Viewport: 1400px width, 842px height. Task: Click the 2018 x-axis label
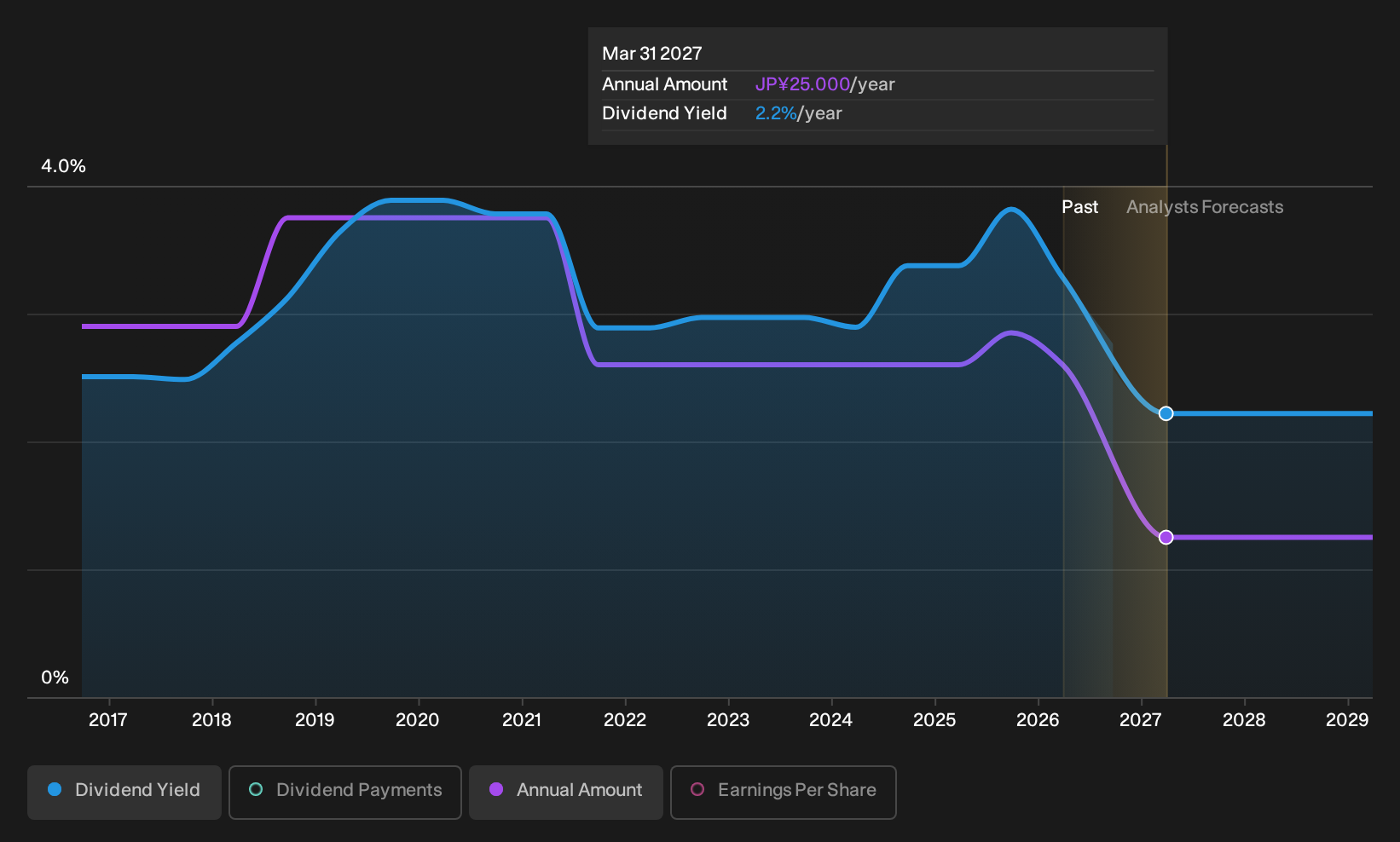tap(211, 720)
